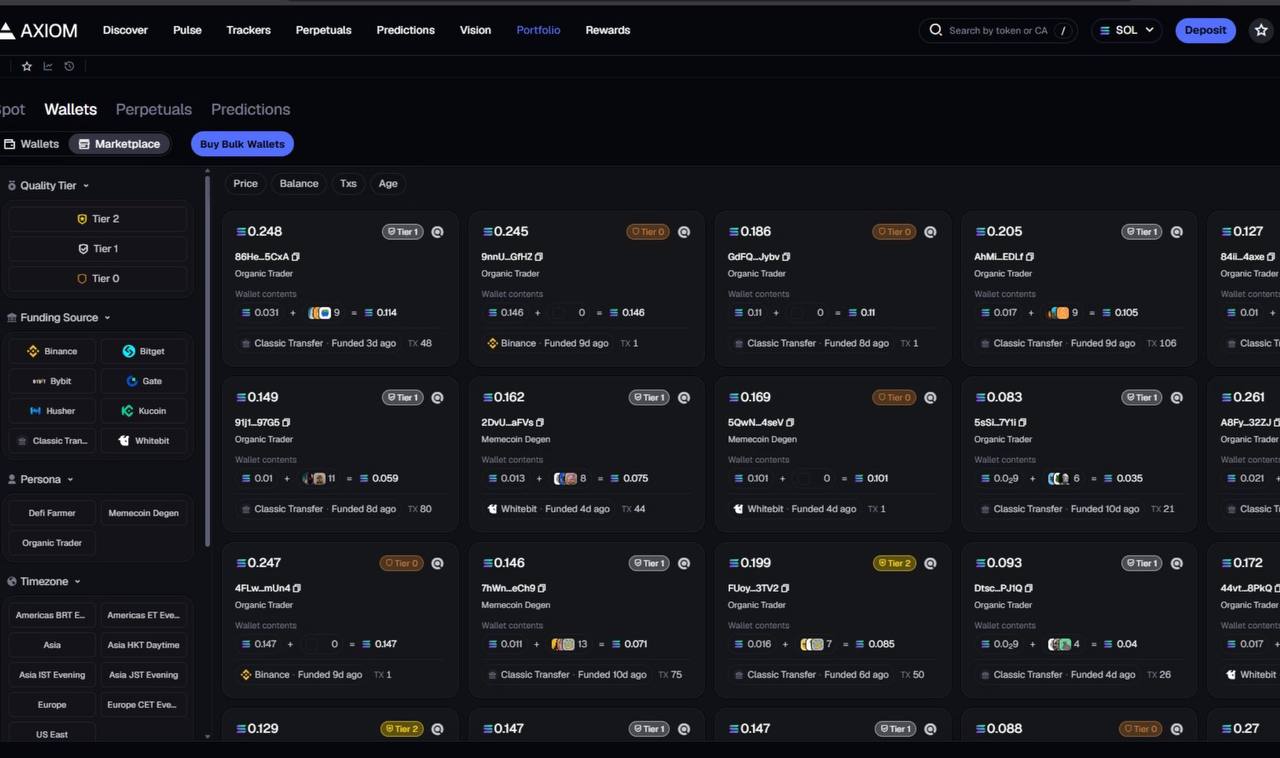
Task: Click the token icons on the 86He...5CxA card
Action: point(319,313)
